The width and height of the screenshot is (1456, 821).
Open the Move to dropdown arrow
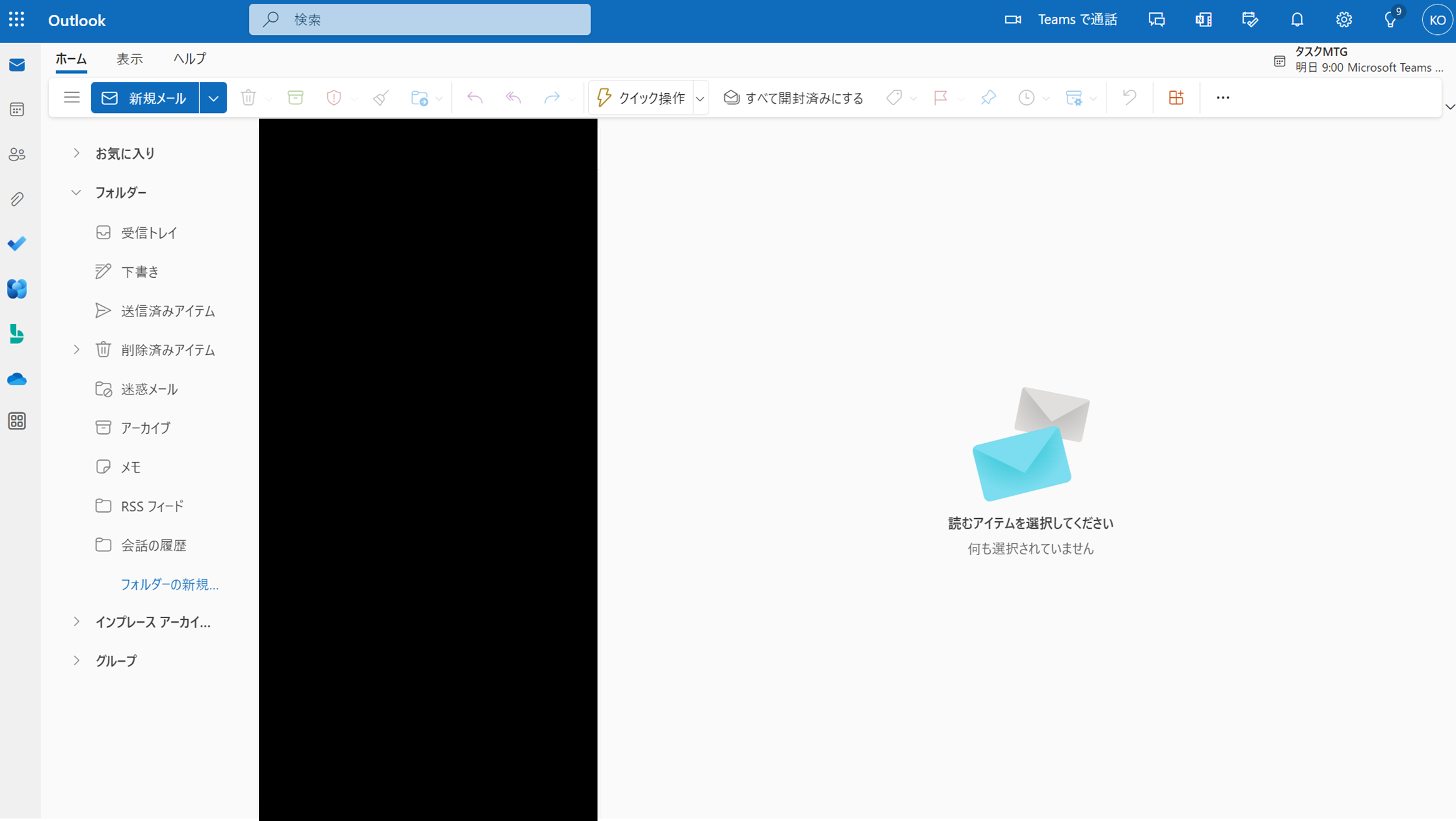(x=440, y=99)
